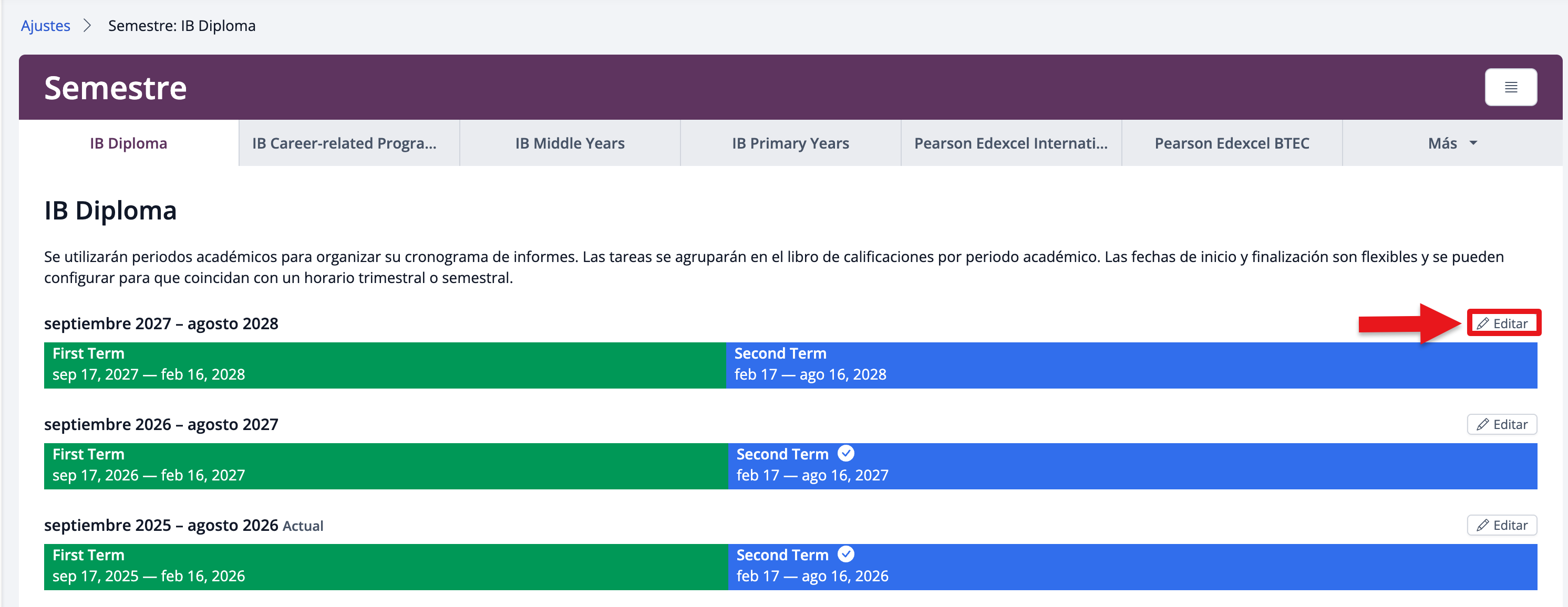
Task: Select First Term bar starting sep 17, 2026
Action: [385, 466]
